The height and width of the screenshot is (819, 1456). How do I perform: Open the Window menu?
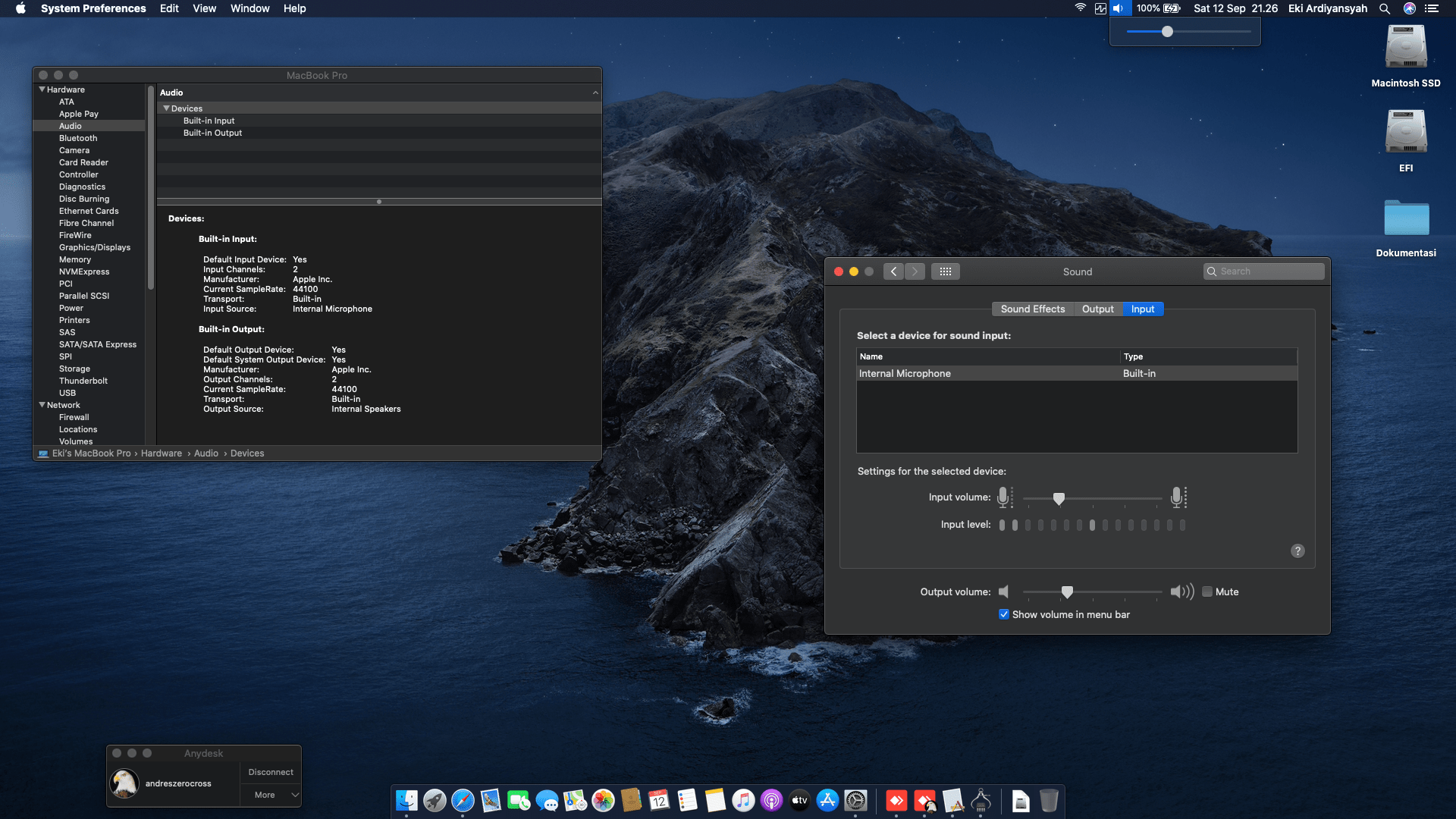pyautogui.click(x=249, y=8)
